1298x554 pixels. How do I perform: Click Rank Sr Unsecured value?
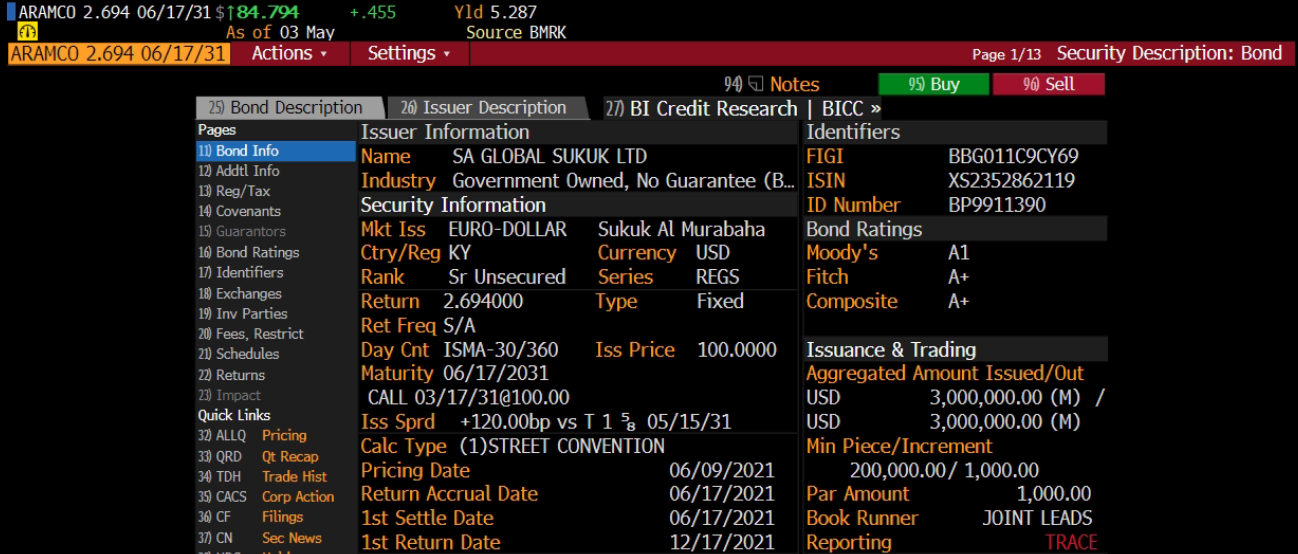point(507,277)
